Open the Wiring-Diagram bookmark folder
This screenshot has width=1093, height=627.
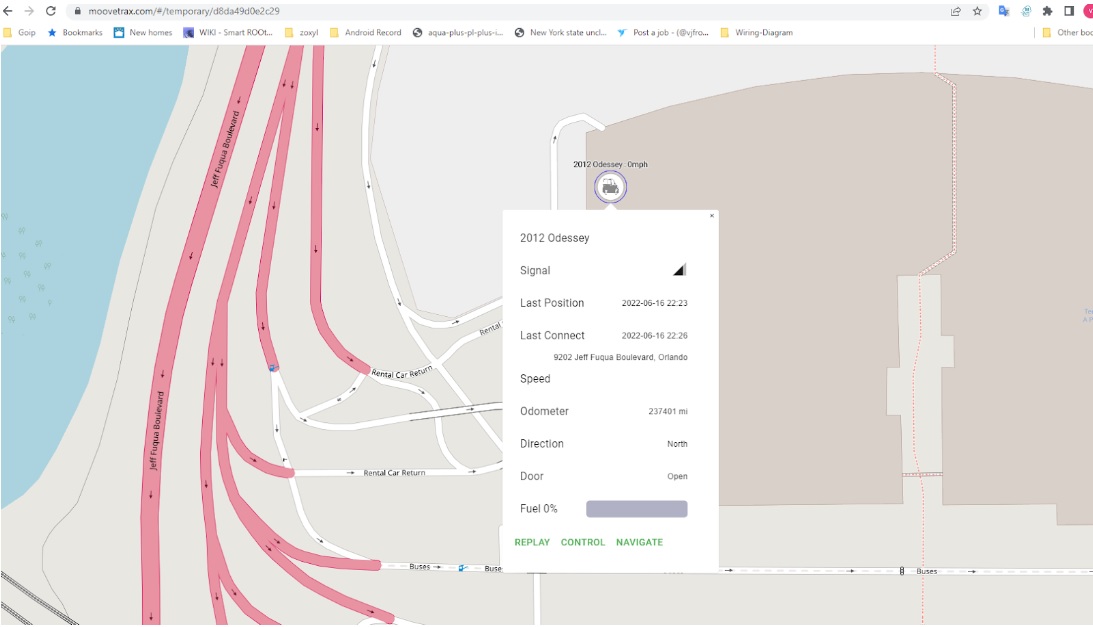click(756, 32)
